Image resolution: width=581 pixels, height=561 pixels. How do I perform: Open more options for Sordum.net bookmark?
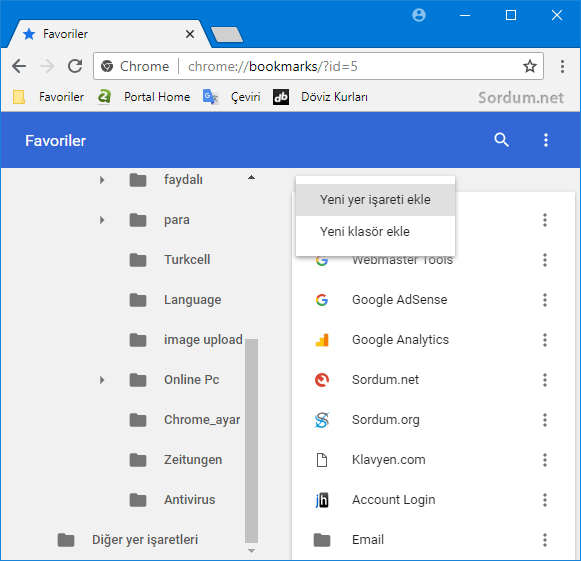(545, 380)
